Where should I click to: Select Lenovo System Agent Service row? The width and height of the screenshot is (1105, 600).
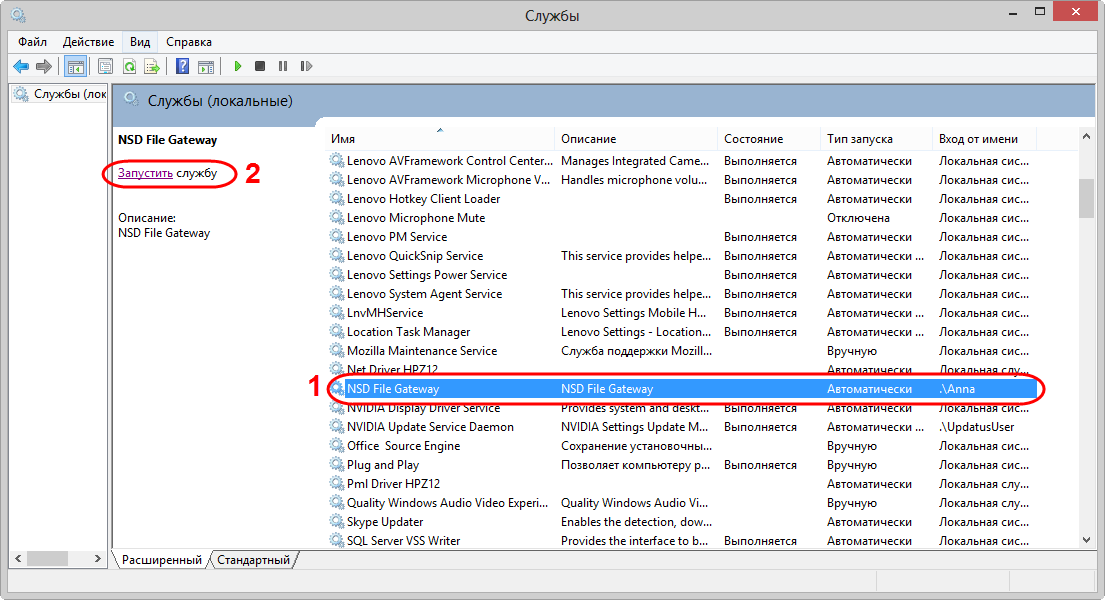coord(683,294)
